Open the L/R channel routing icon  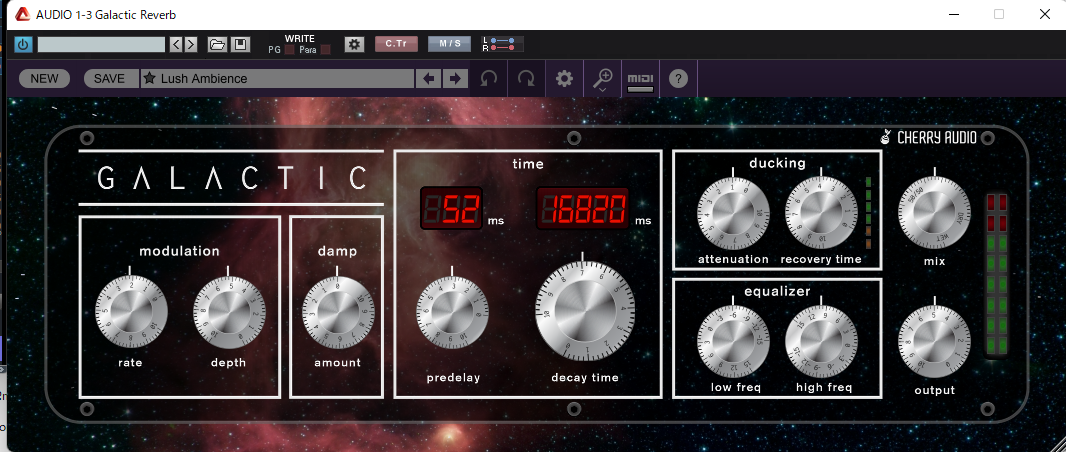coord(502,44)
